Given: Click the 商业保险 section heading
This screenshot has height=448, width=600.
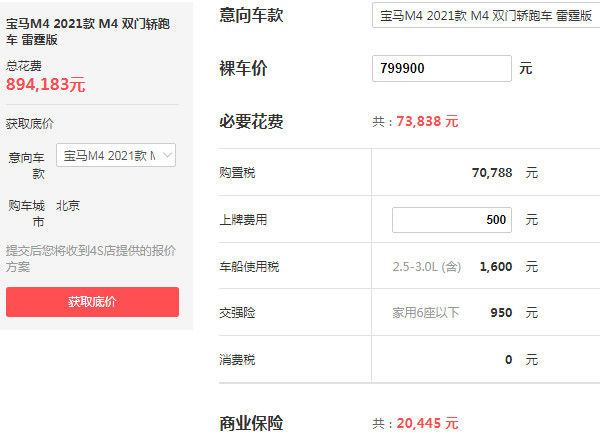Looking at the screenshot, I should [x=251, y=424].
